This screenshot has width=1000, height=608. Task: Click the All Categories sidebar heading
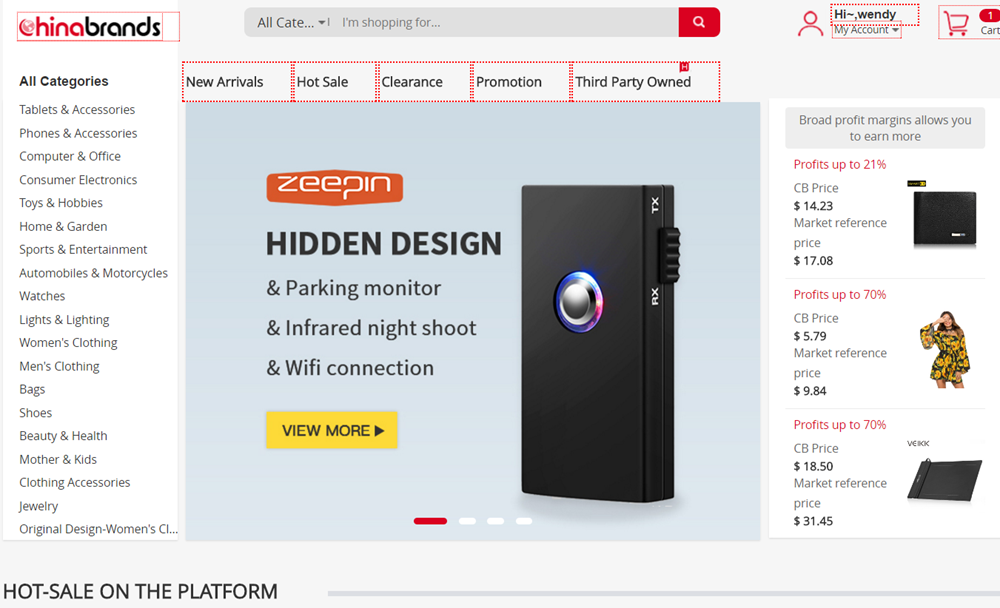pos(64,81)
